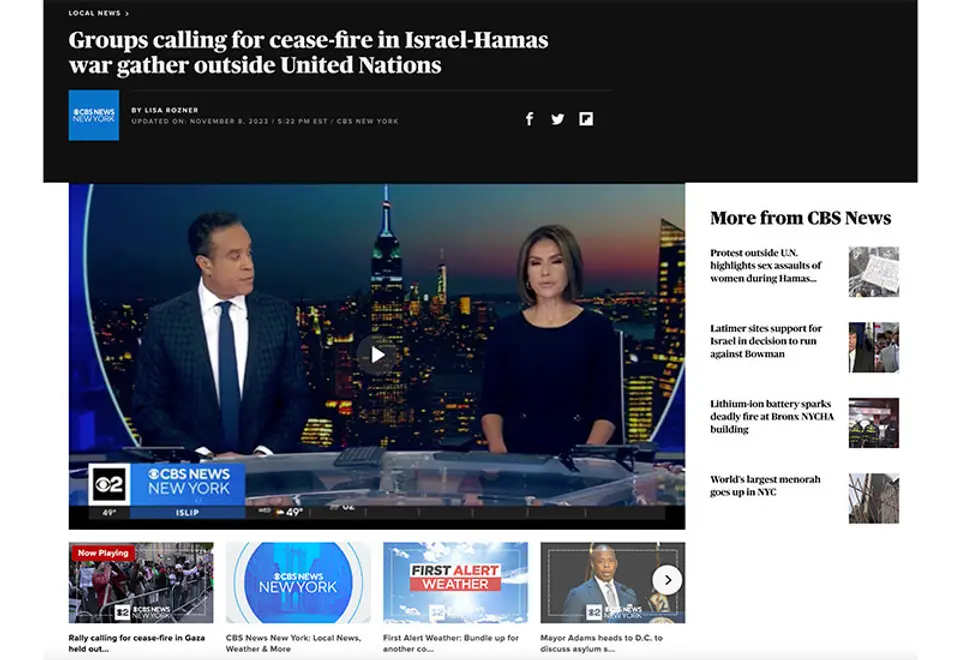Select thumbnail for U.N. protest story
Image resolution: width=960 pixels, height=660 pixels.
[x=874, y=272]
